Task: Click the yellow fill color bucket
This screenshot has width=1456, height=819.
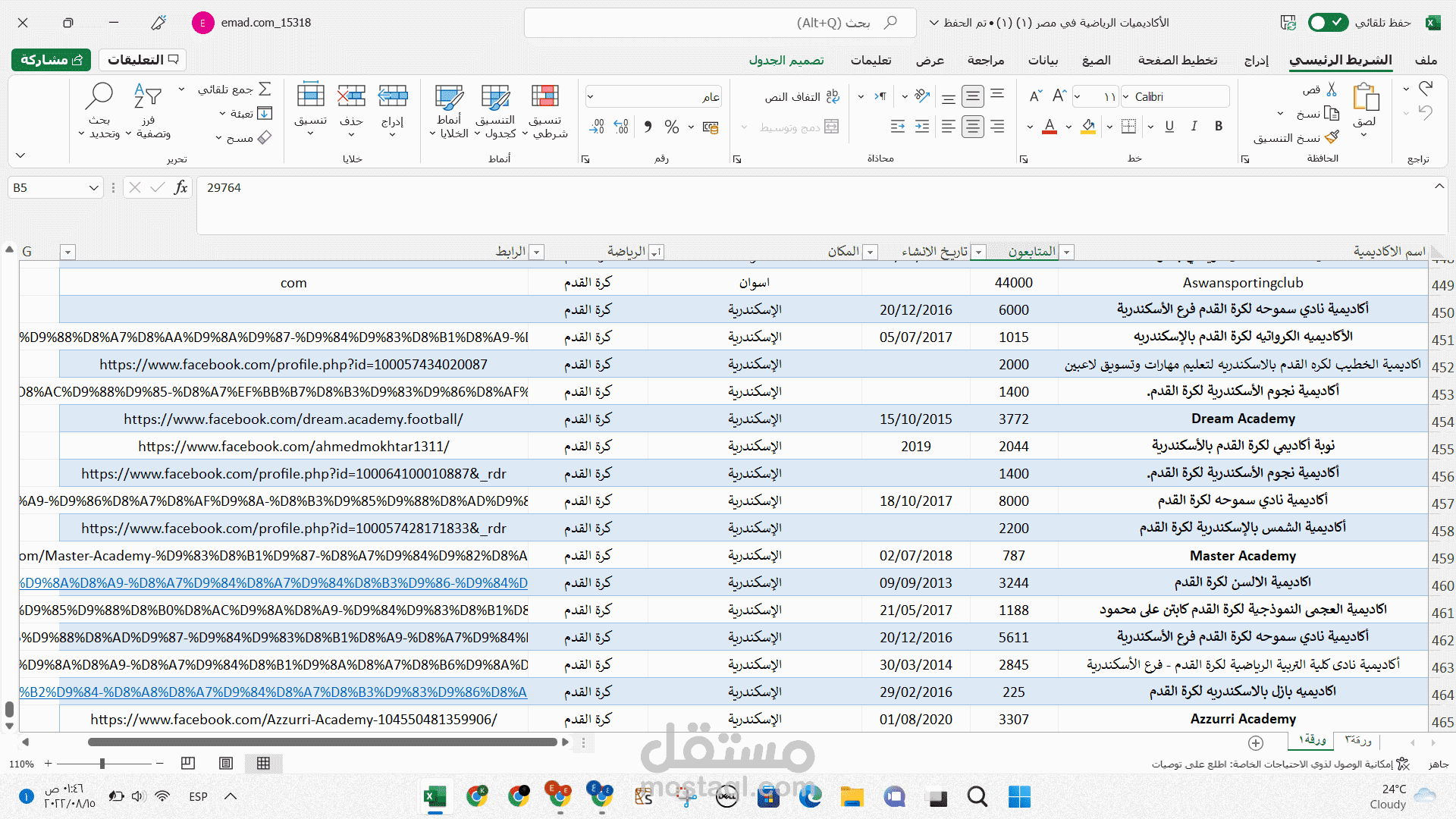Action: 1088,127
